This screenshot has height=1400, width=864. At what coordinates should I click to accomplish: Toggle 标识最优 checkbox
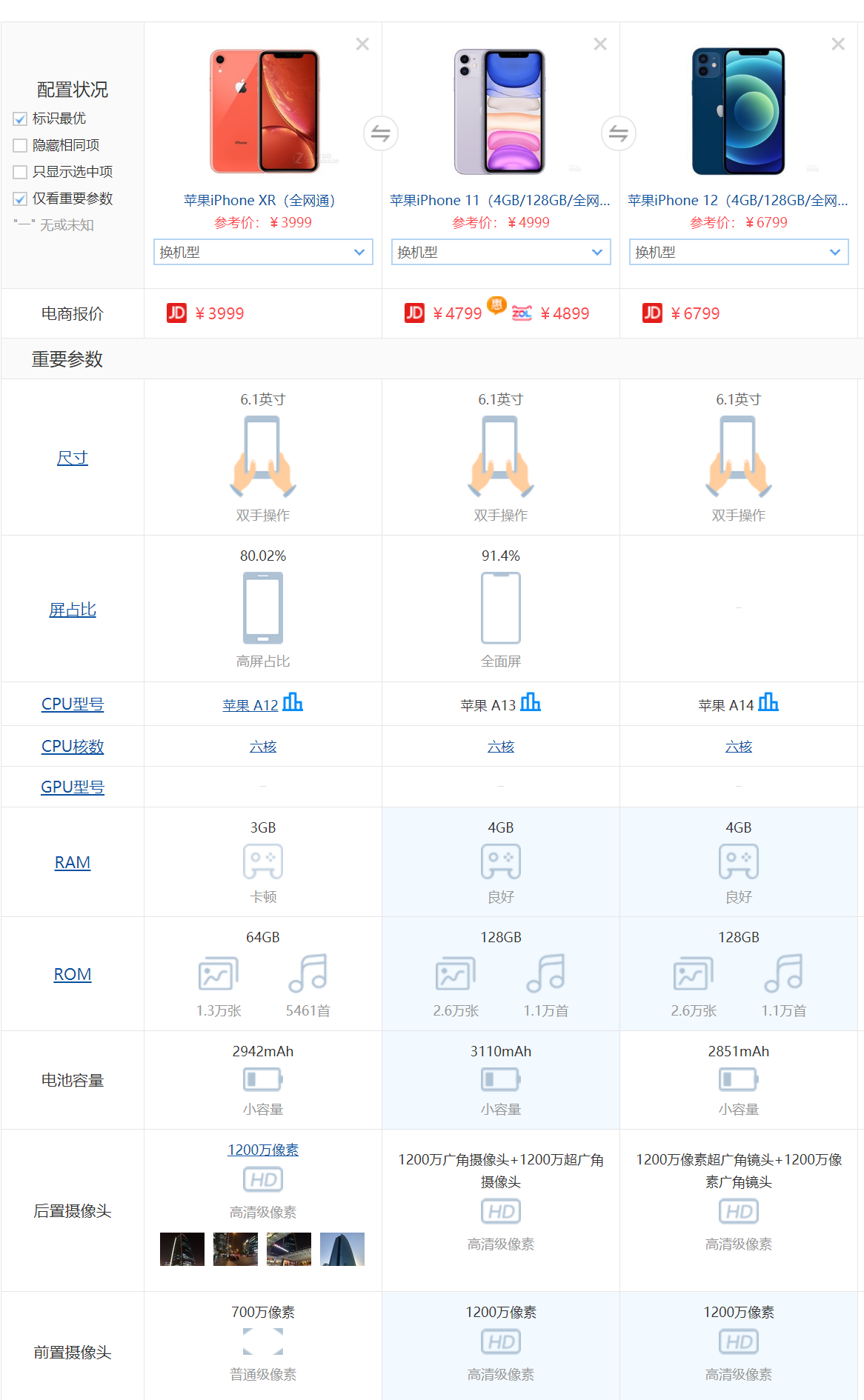click(20, 119)
